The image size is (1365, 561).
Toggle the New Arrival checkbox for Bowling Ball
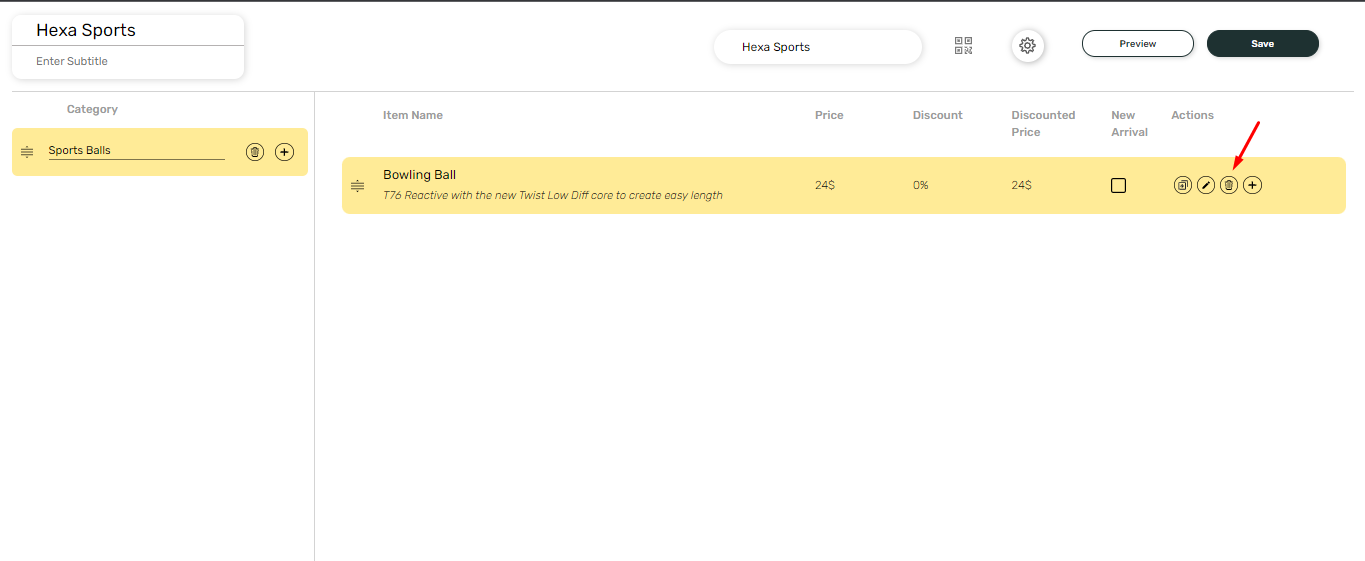click(1118, 185)
